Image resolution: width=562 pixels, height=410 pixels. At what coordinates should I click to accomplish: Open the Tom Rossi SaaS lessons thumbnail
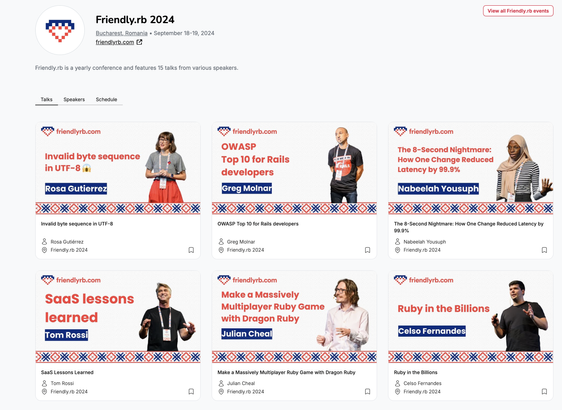pos(118,317)
